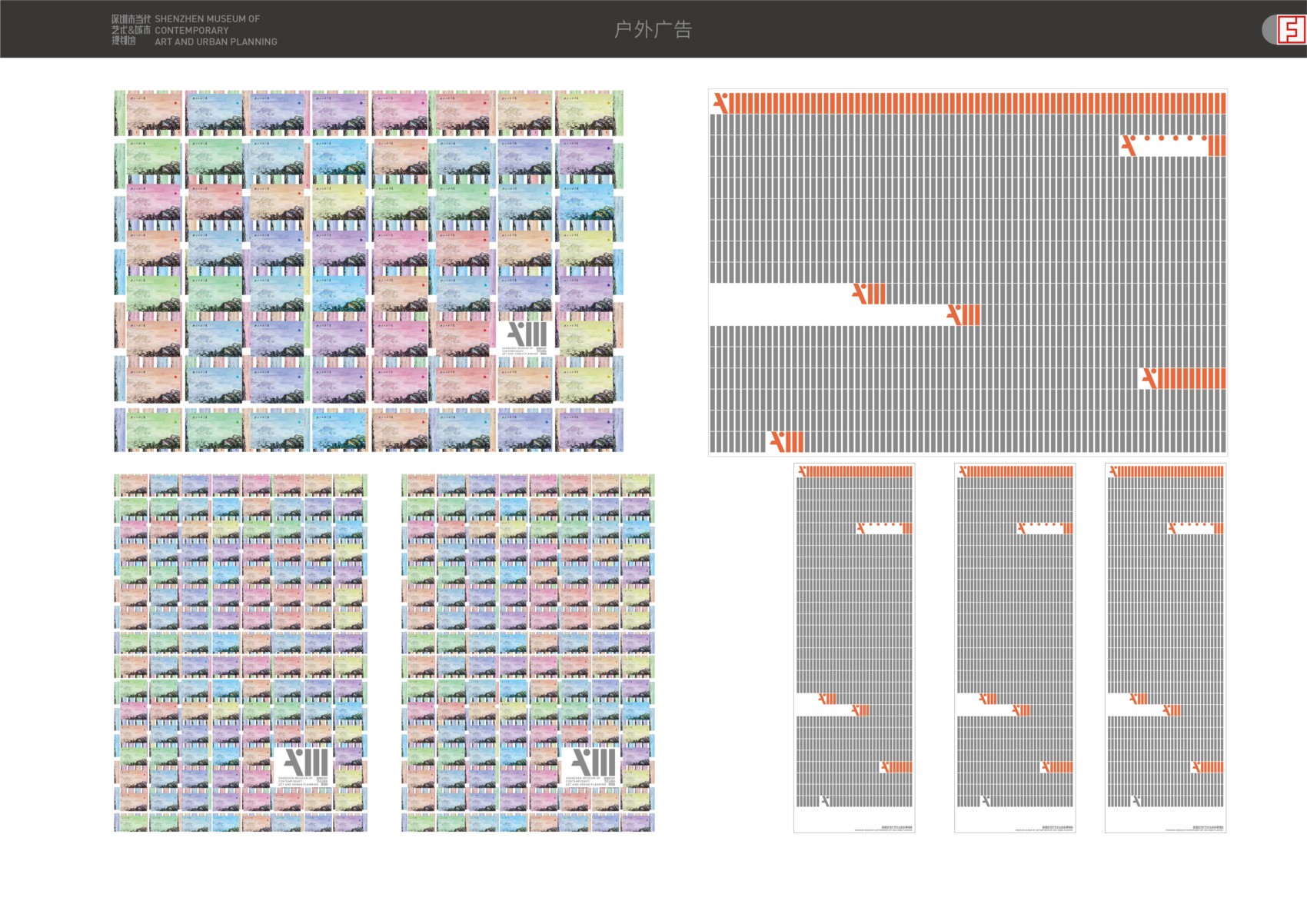This screenshot has width=1307, height=924.
Task: Select "ART AND URBAN PLANNING" header text
Action: 216,42
